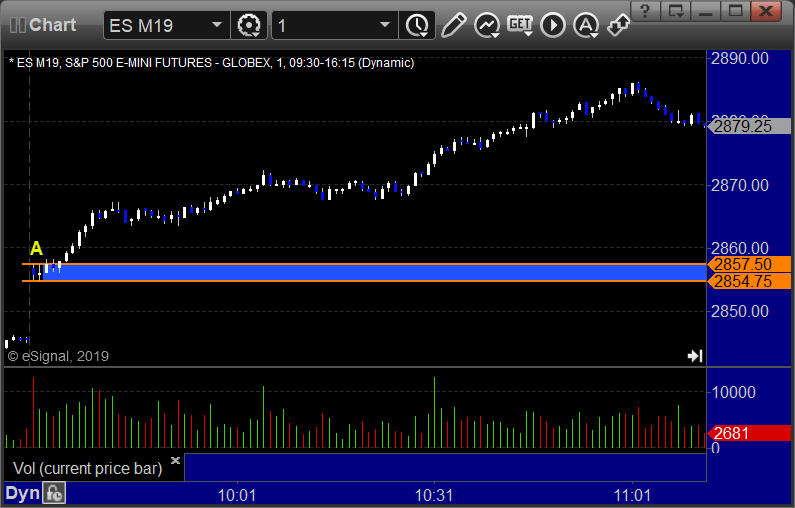This screenshot has height=508, width=795.
Task: Click the GET tools icon
Action: pyautogui.click(x=520, y=25)
